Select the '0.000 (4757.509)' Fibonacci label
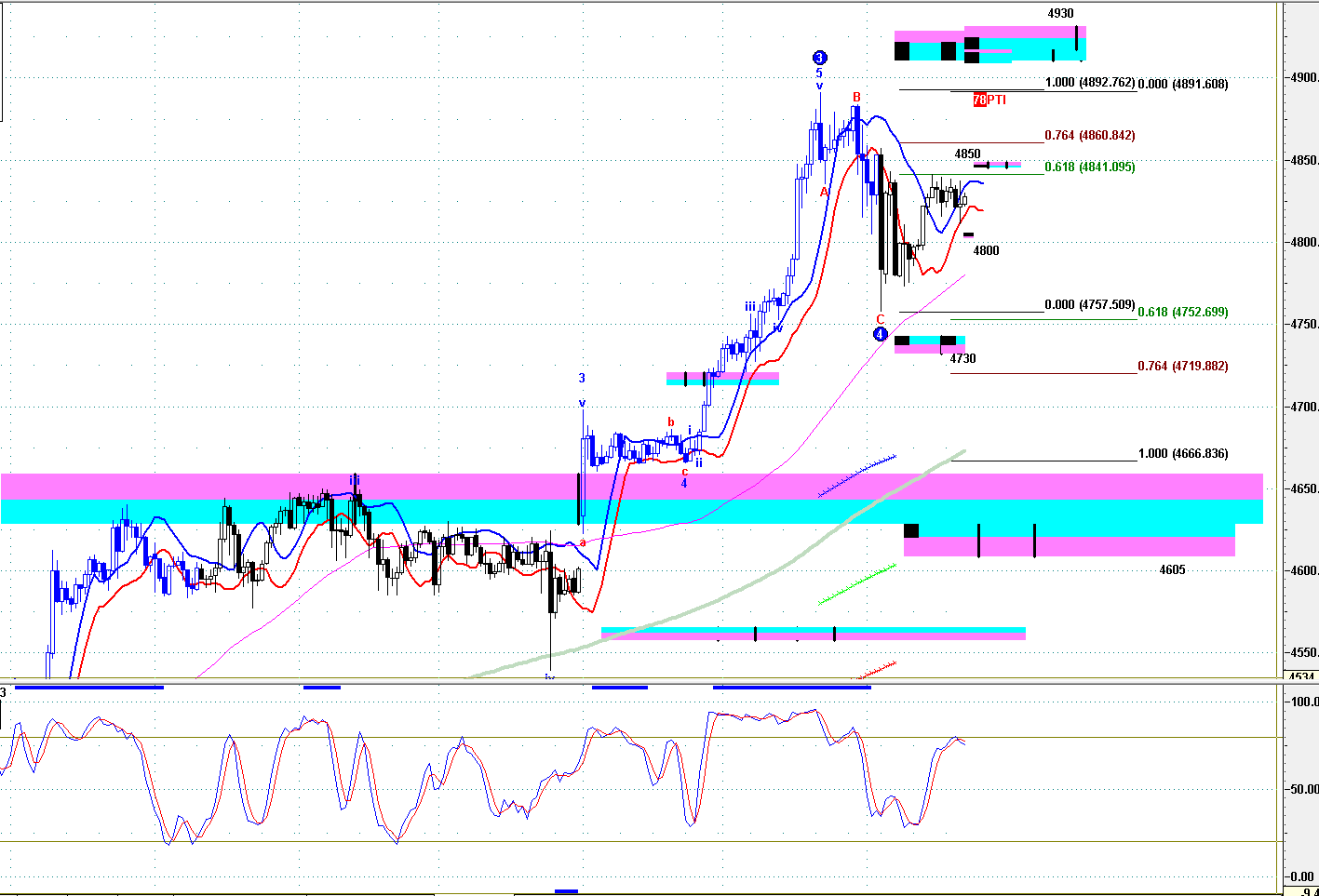 click(1090, 304)
